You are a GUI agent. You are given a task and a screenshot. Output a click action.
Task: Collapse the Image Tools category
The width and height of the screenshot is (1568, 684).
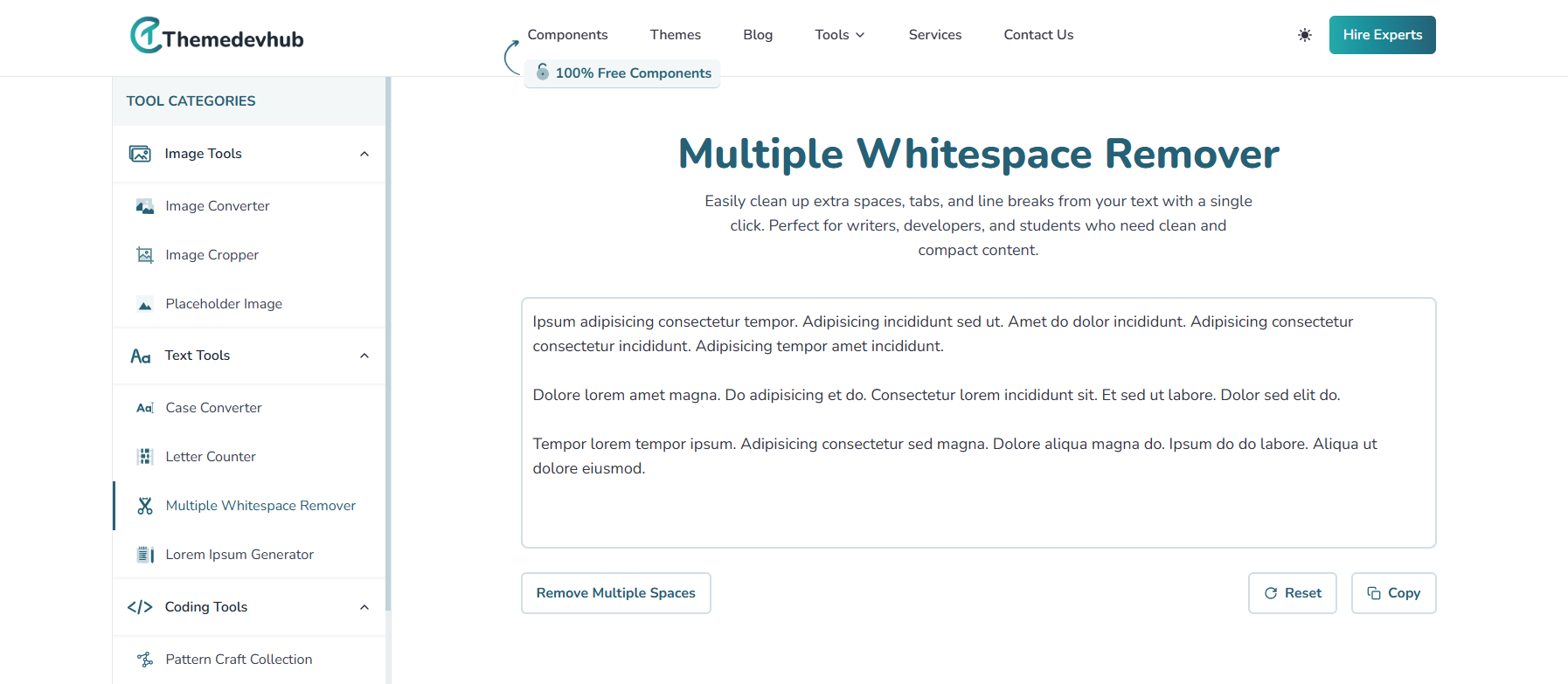tap(364, 154)
